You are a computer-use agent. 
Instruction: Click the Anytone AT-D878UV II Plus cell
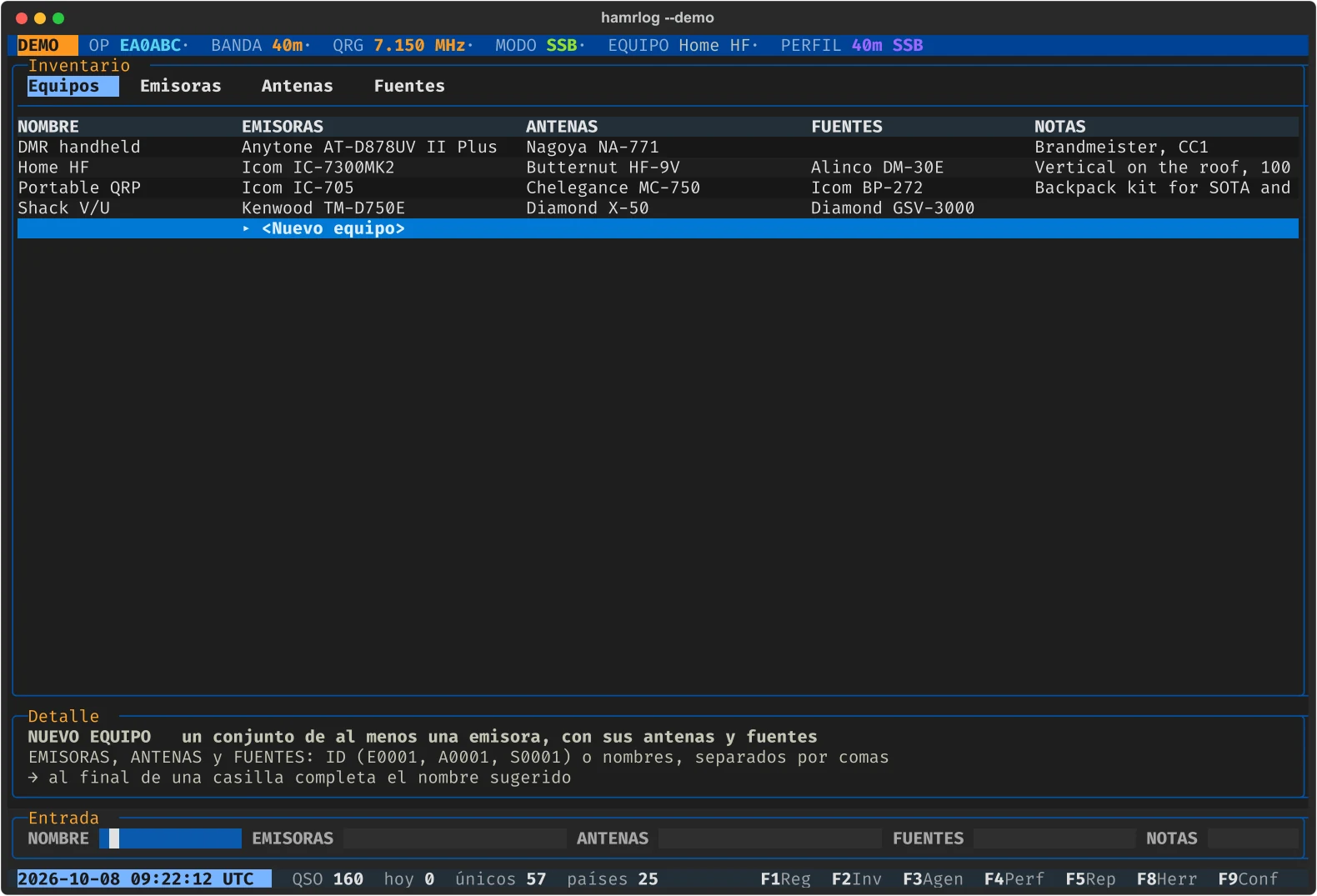tap(369, 147)
